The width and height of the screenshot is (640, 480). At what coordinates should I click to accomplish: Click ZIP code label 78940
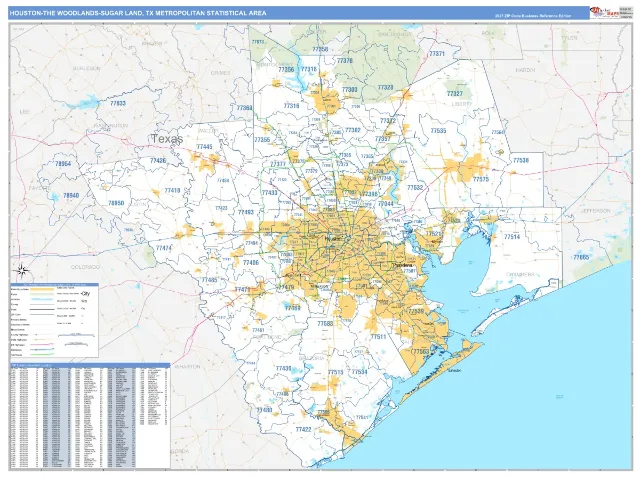(71, 196)
